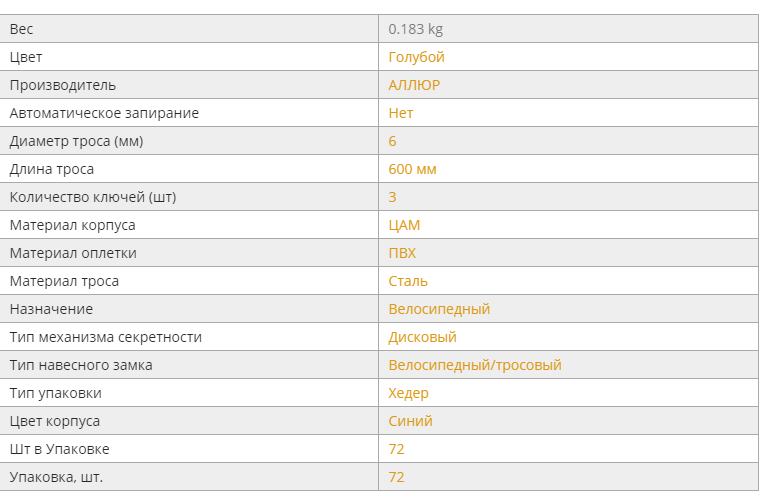This screenshot has width=772, height=500.
Task: Open the Хедер packaging type link
Action: point(408,393)
